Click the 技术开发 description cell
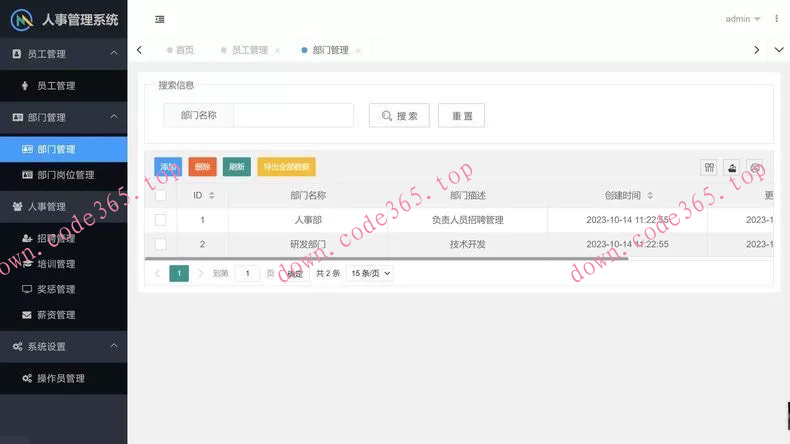This screenshot has width=790, height=444. (468, 244)
